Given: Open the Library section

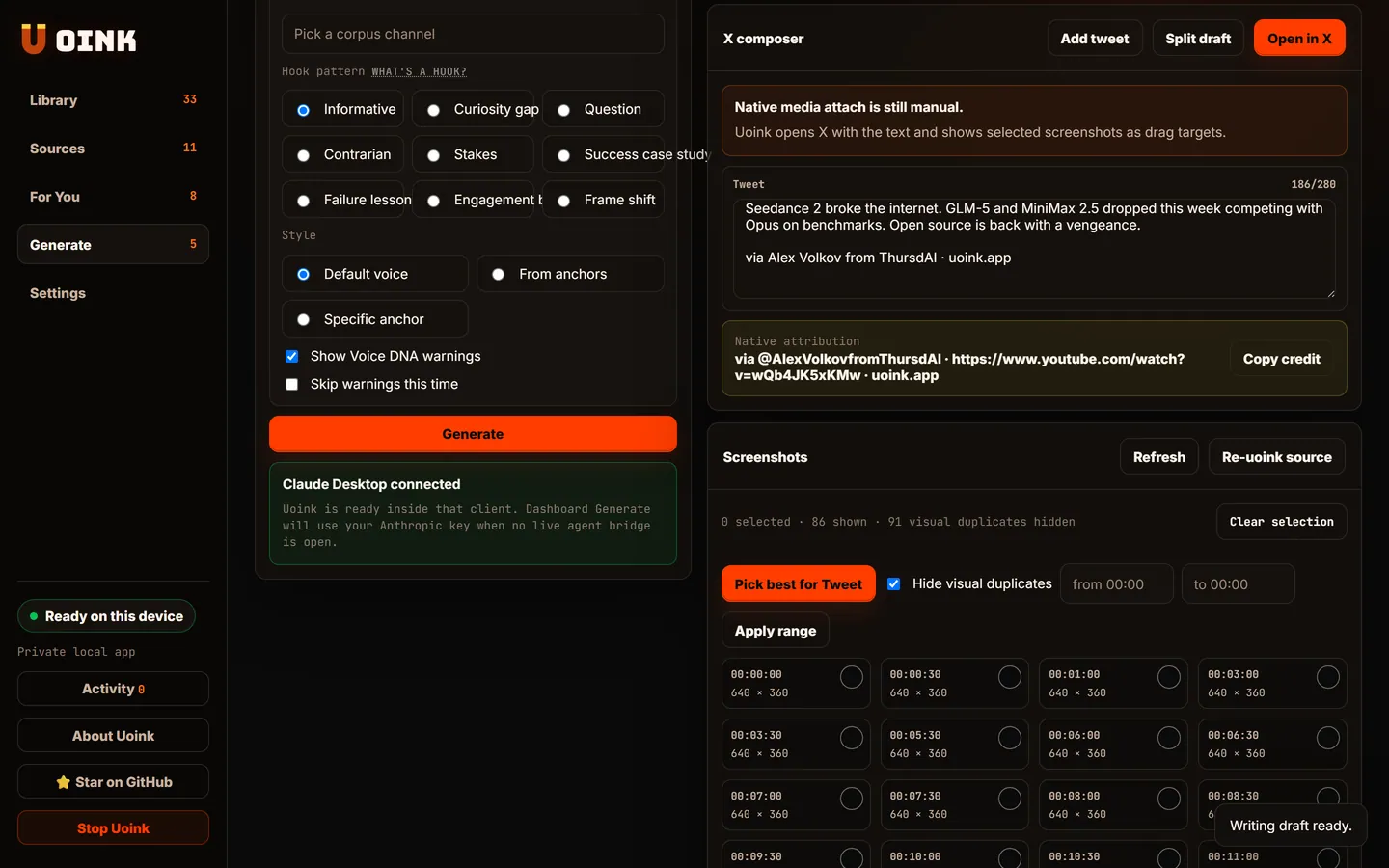Looking at the screenshot, I should tap(113, 100).
